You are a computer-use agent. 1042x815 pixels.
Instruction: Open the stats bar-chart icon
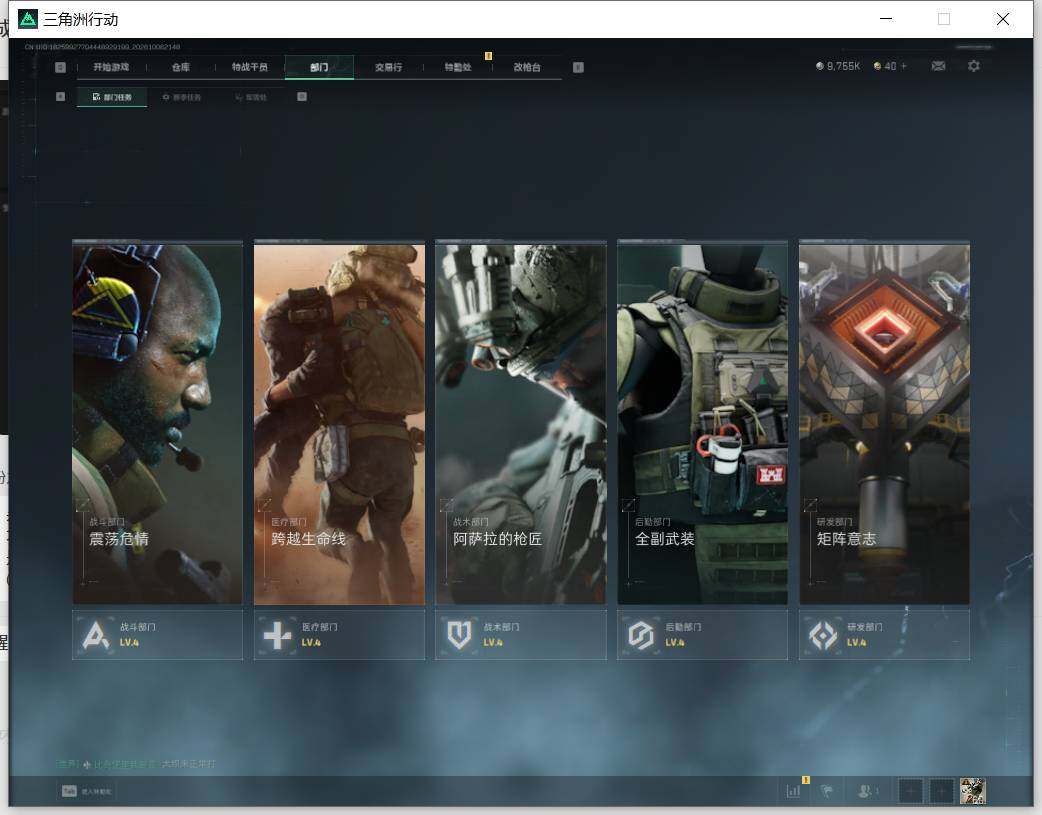click(793, 791)
